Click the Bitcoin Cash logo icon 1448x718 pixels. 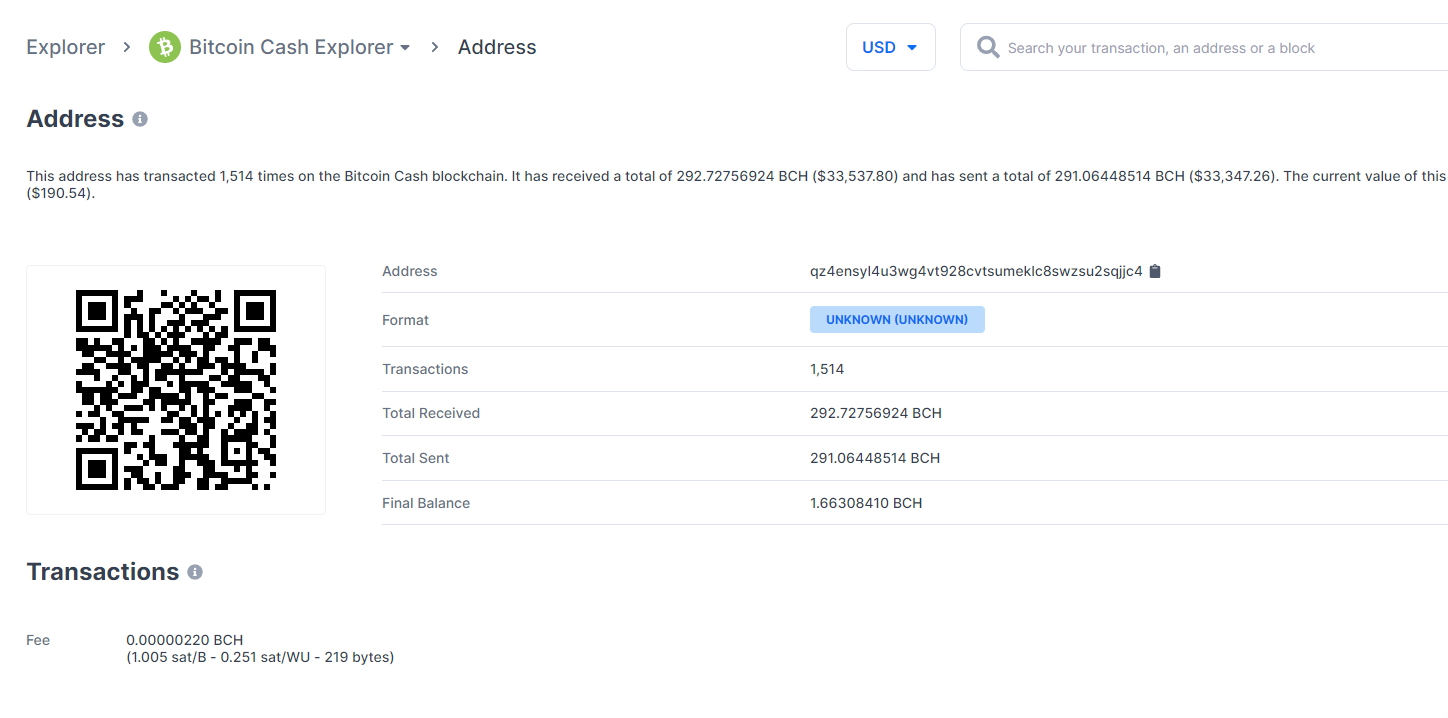point(165,47)
